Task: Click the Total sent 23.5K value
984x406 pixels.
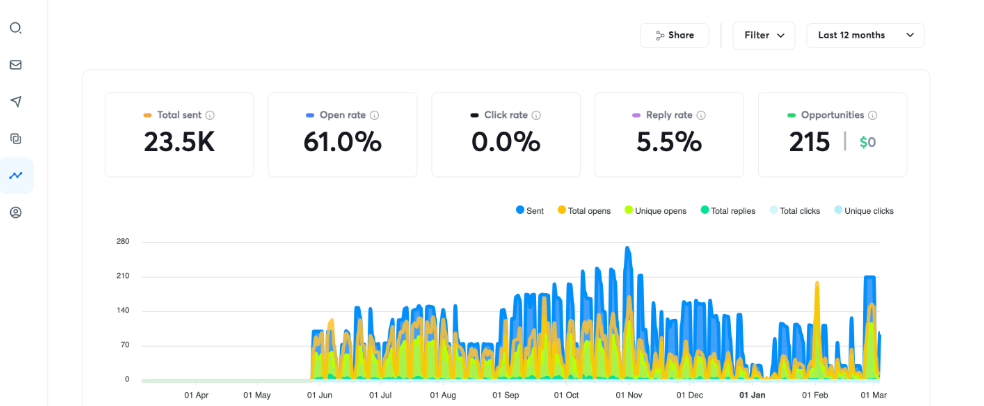Action: click(179, 143)
